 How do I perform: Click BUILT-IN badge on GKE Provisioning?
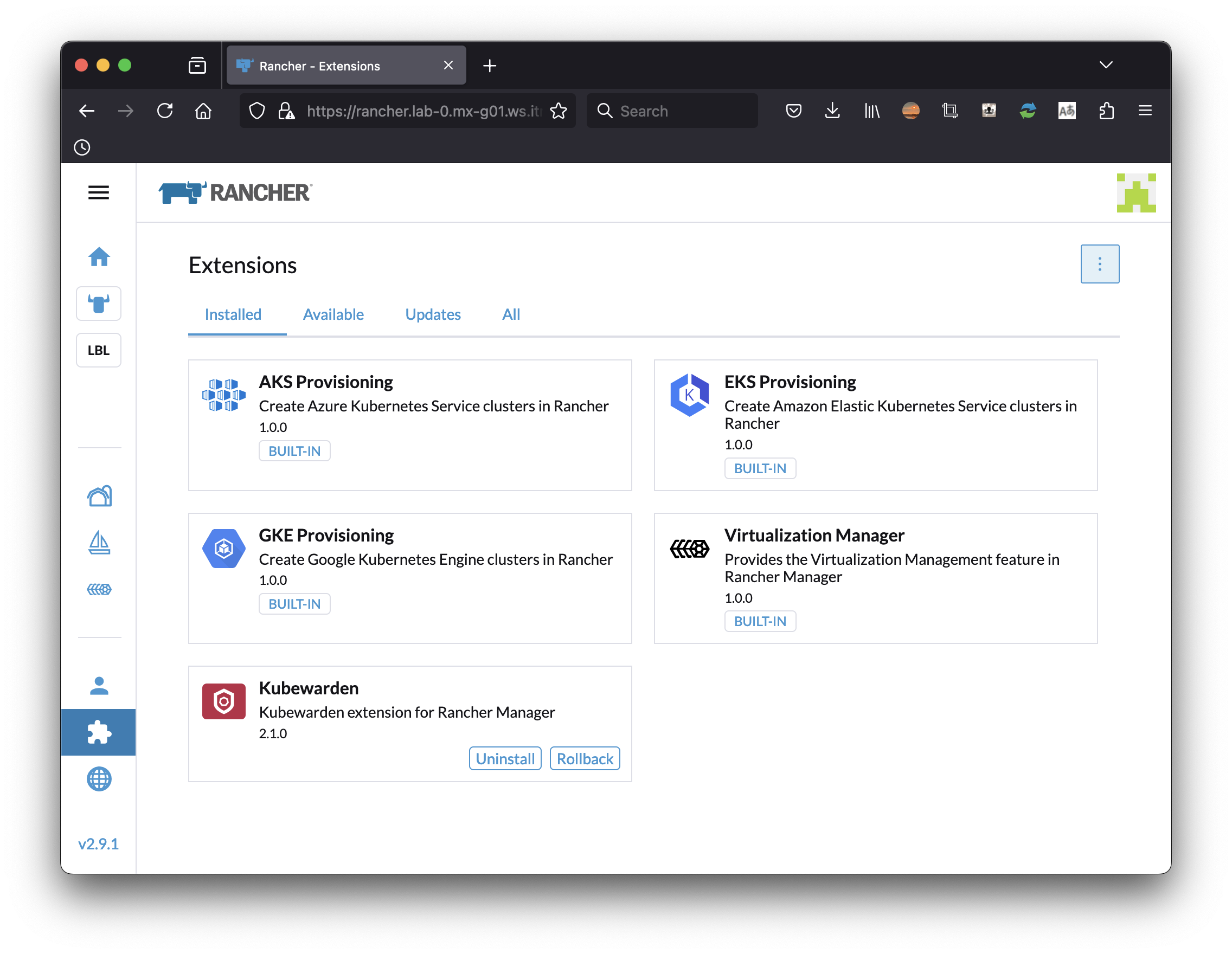(294, 604)
